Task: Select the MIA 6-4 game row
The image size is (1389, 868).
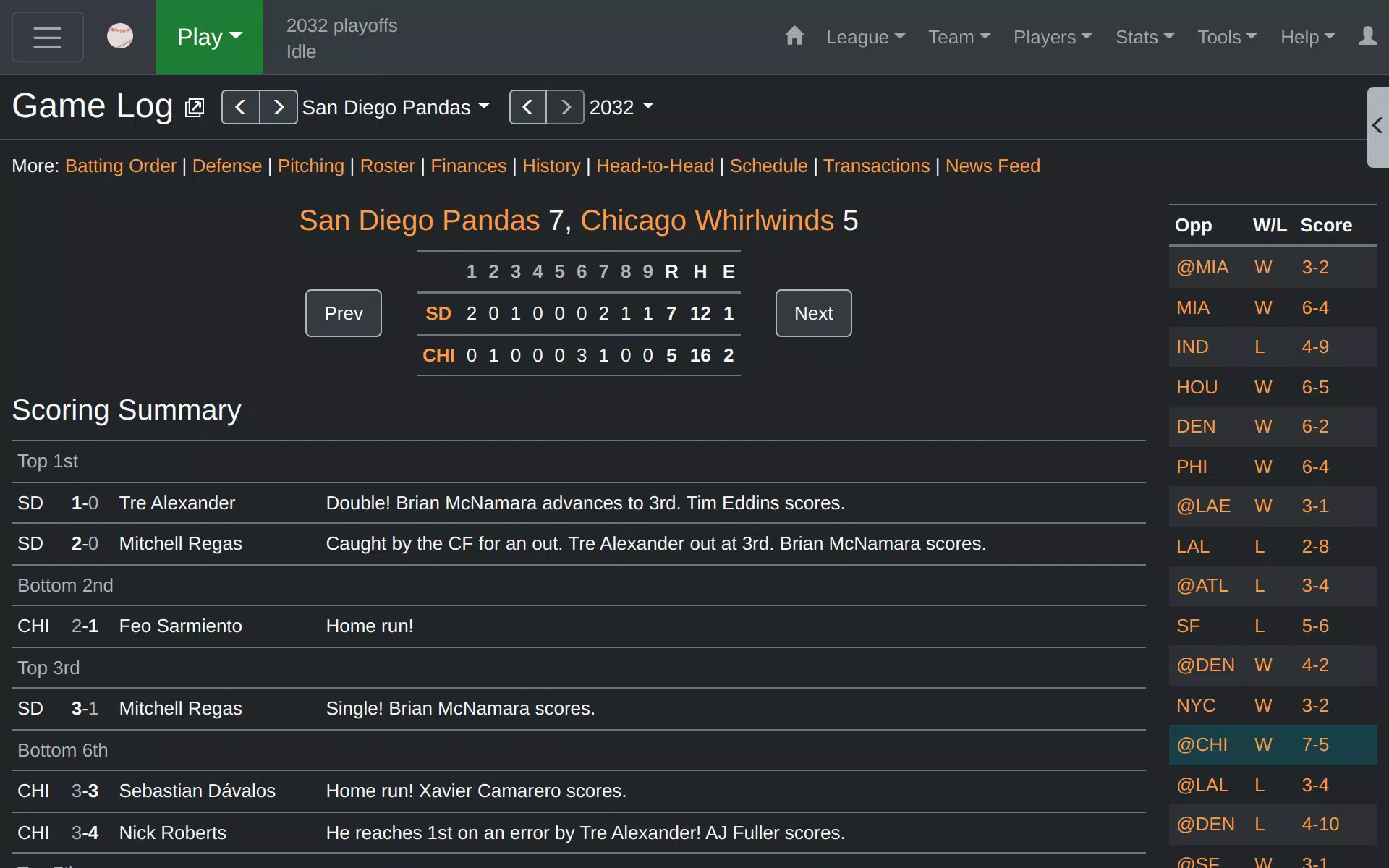Action: pyautogui.click(x=1273, y=307)
